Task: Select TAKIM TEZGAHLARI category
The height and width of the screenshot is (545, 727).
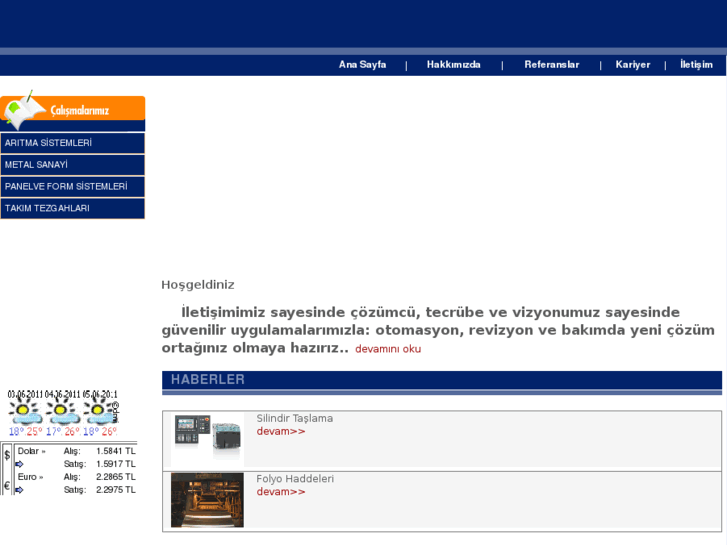Action: point(72,208)
